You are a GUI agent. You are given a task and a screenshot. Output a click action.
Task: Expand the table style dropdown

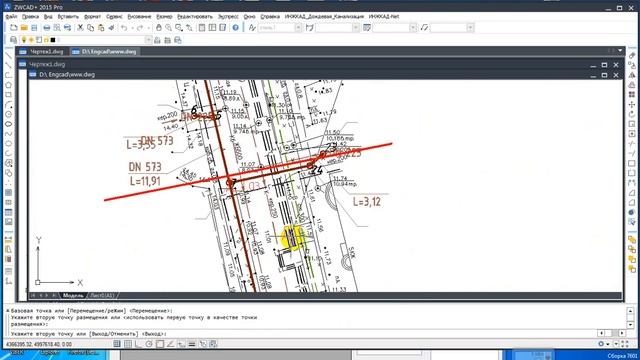coord(413,28)
